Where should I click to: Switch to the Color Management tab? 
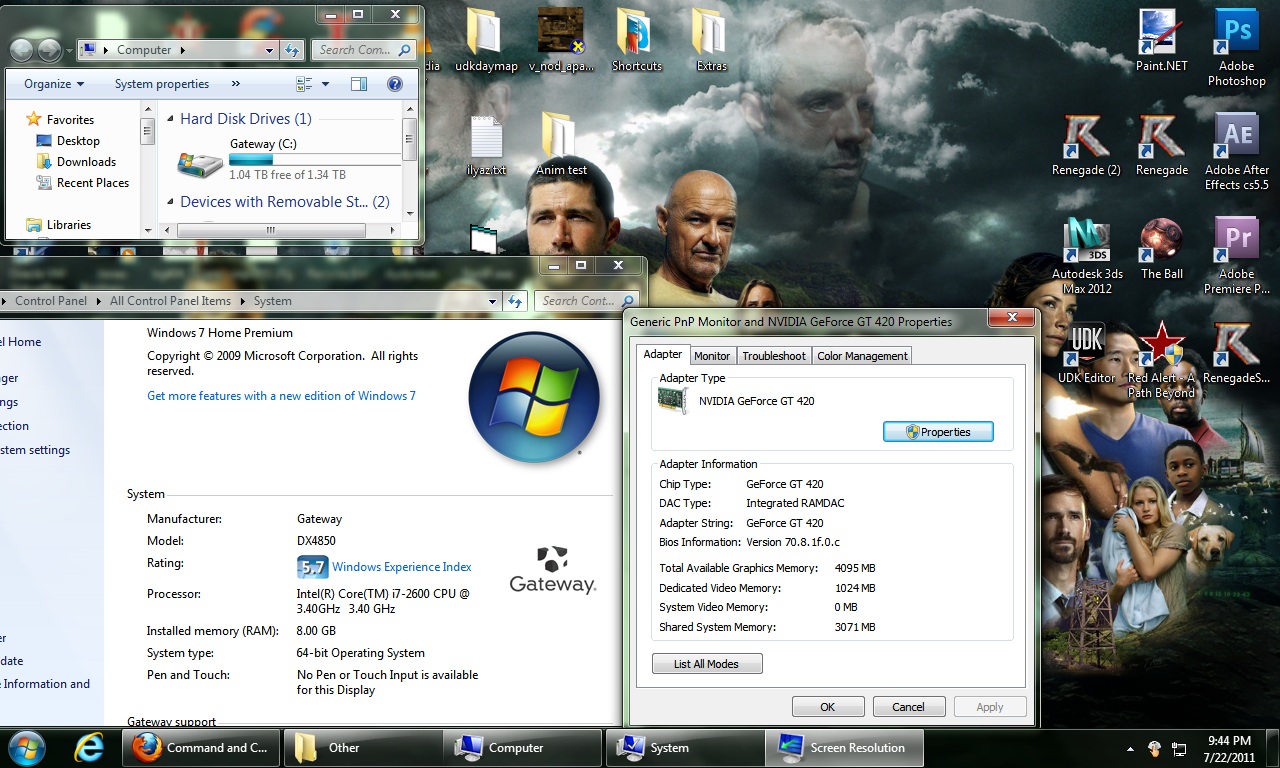[862, 356]
